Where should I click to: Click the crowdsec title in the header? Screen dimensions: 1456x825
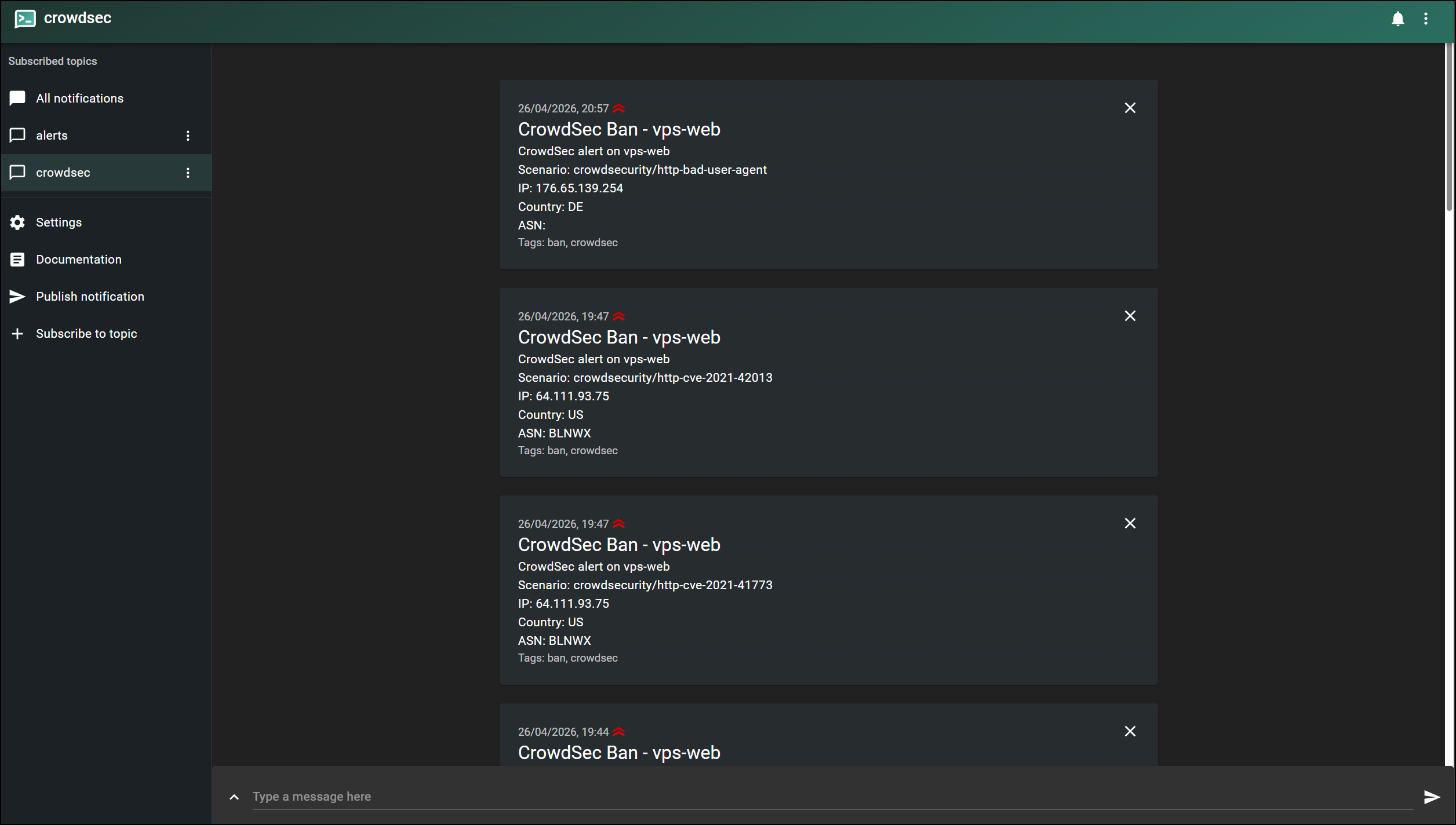[x=78, y=19]
